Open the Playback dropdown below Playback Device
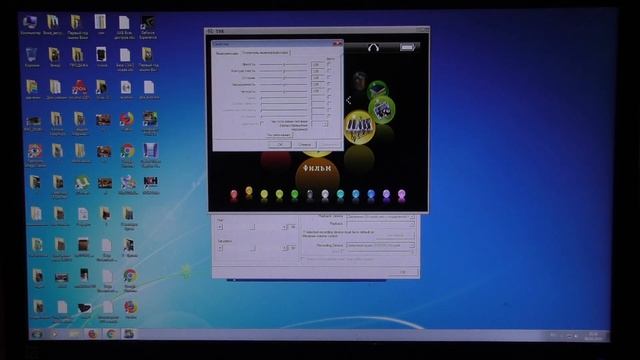The width and height of the screenshot is (640, 360). pos(381,224)
